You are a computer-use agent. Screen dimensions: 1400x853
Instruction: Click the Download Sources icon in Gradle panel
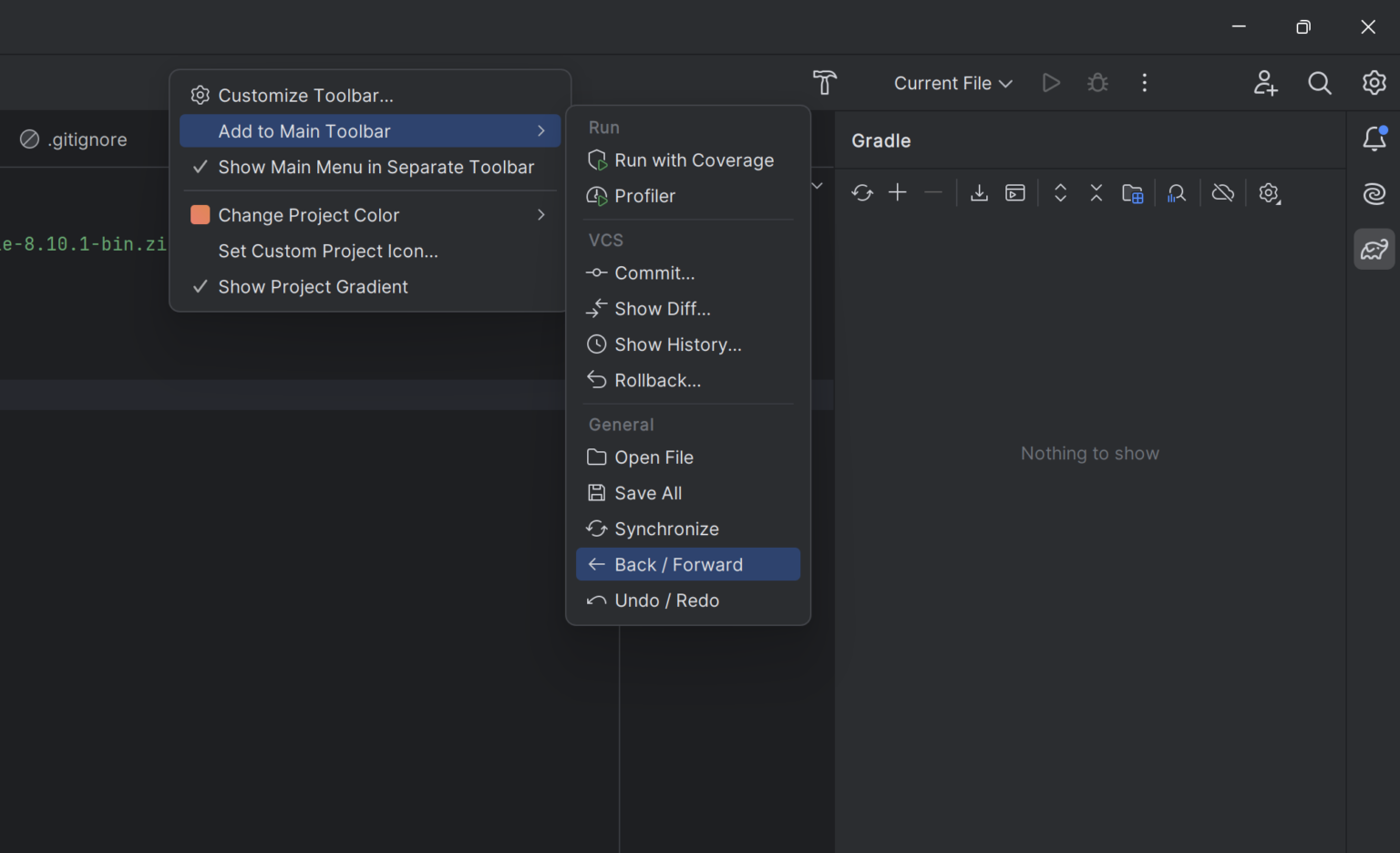coord(979,192)
